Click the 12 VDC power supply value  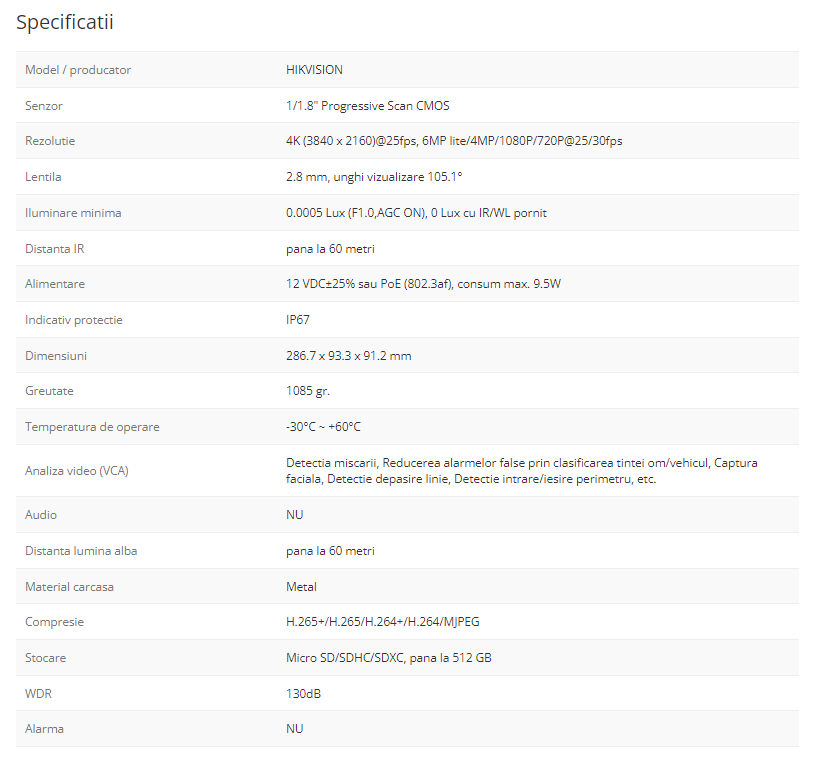[x=423, y=284]
